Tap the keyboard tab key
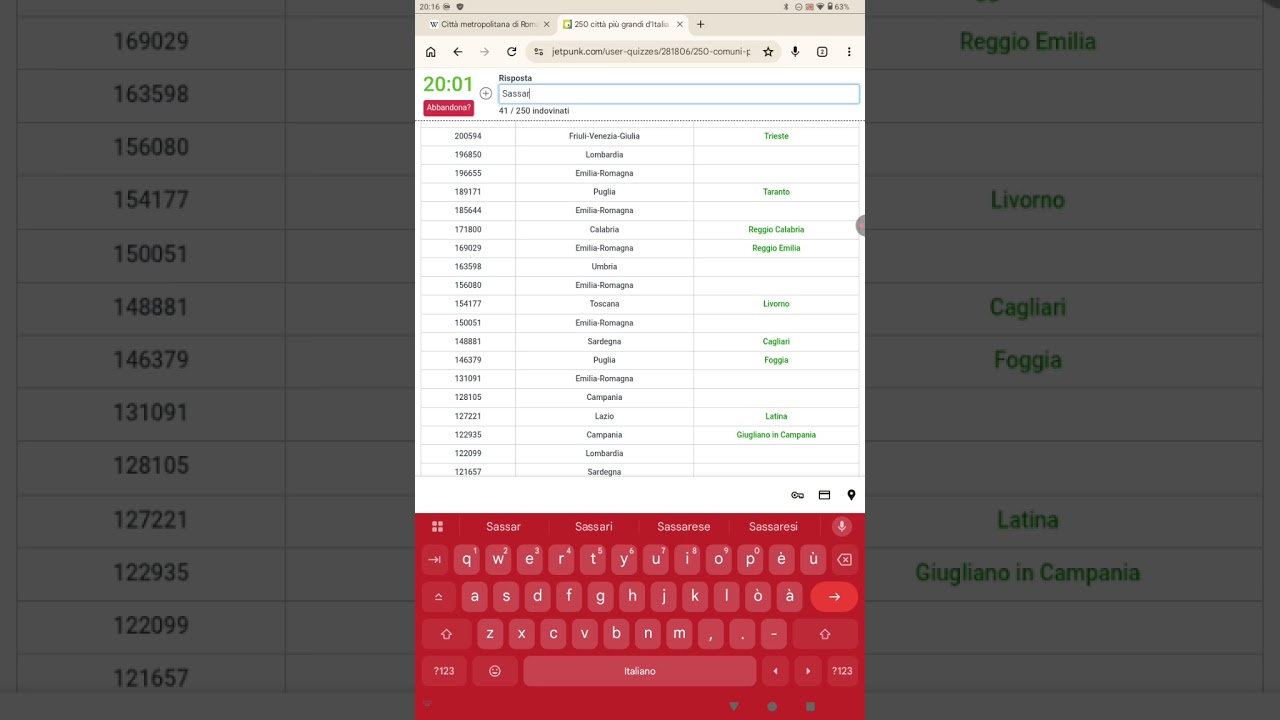Image resolution: width=1280 pixels, height=720 pixels. coord(434,560)
